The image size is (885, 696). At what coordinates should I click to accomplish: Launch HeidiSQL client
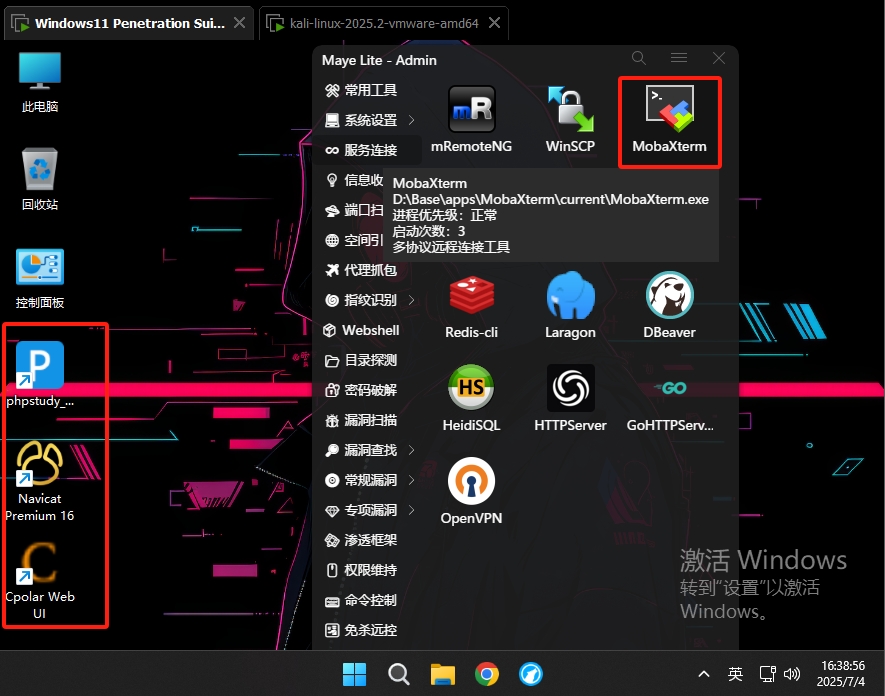pyautogui.click(x=471, y=399)
